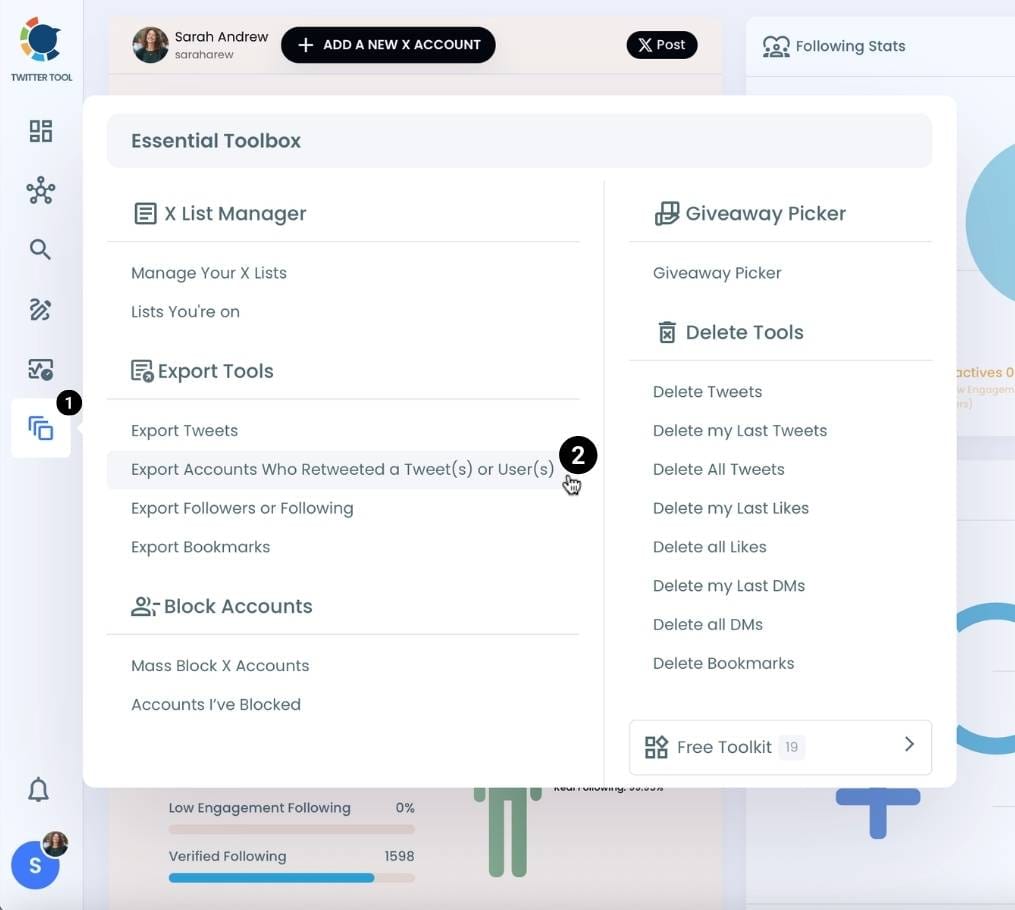Open the dashboard grid icon in sidebar
Viewport: 1015px width, 910px height.
(40, 130)
